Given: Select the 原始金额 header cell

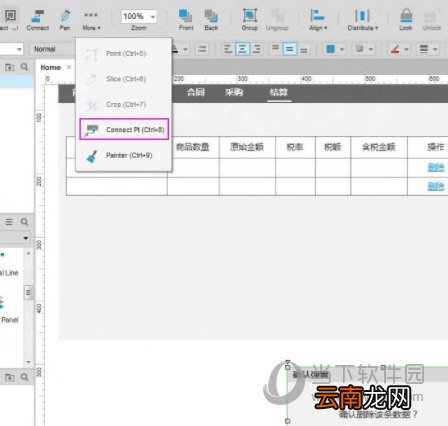Looking at the screenshot, I should coord(247,147).
